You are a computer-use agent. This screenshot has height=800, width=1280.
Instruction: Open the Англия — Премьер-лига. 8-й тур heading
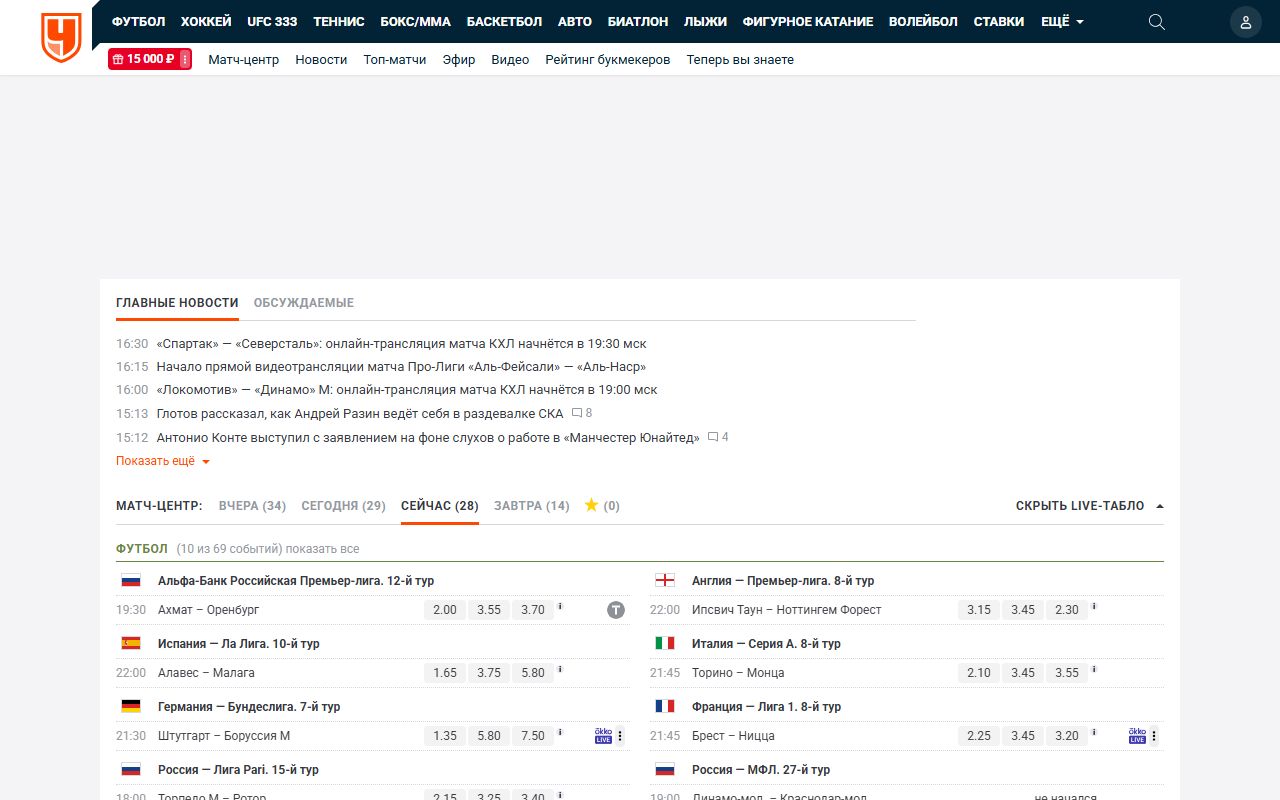783,581
